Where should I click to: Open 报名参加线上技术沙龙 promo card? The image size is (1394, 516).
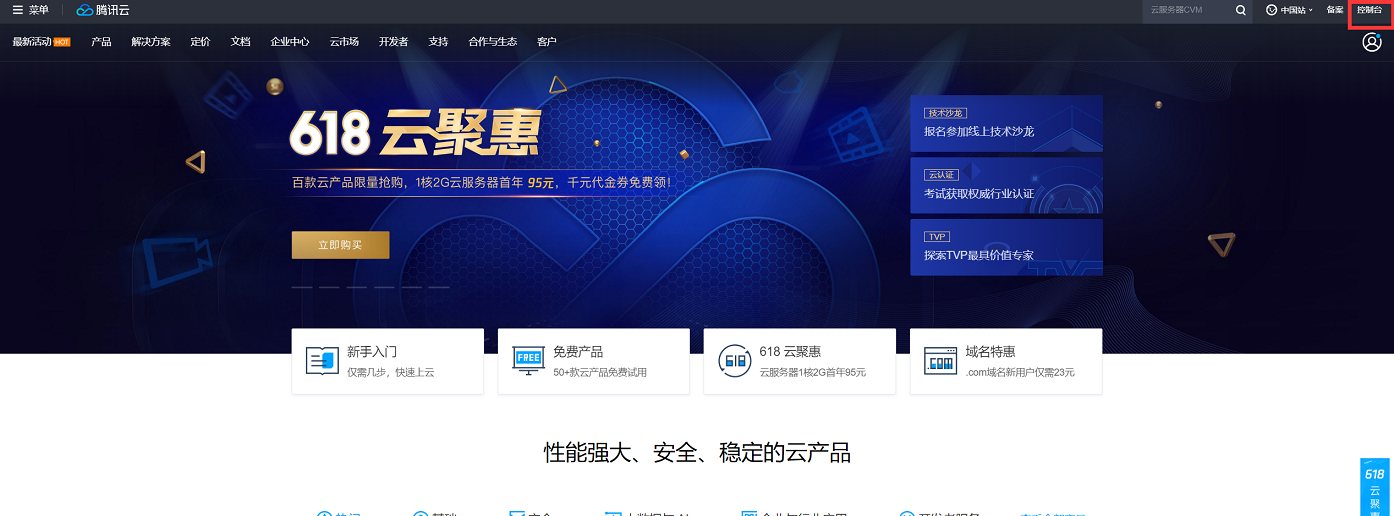point(1006,123)
